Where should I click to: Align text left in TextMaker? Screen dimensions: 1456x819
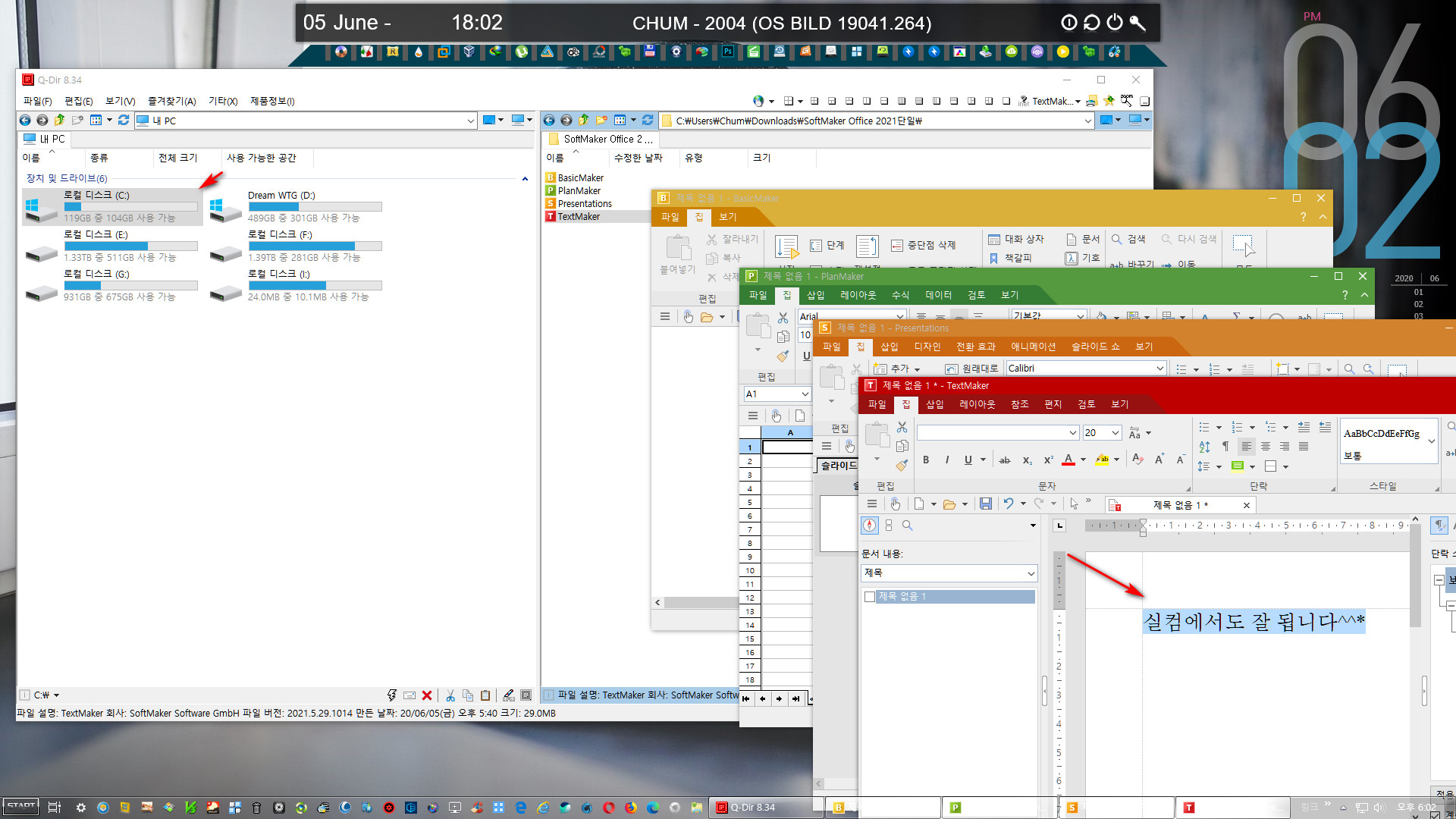(x=1246, y=447)
